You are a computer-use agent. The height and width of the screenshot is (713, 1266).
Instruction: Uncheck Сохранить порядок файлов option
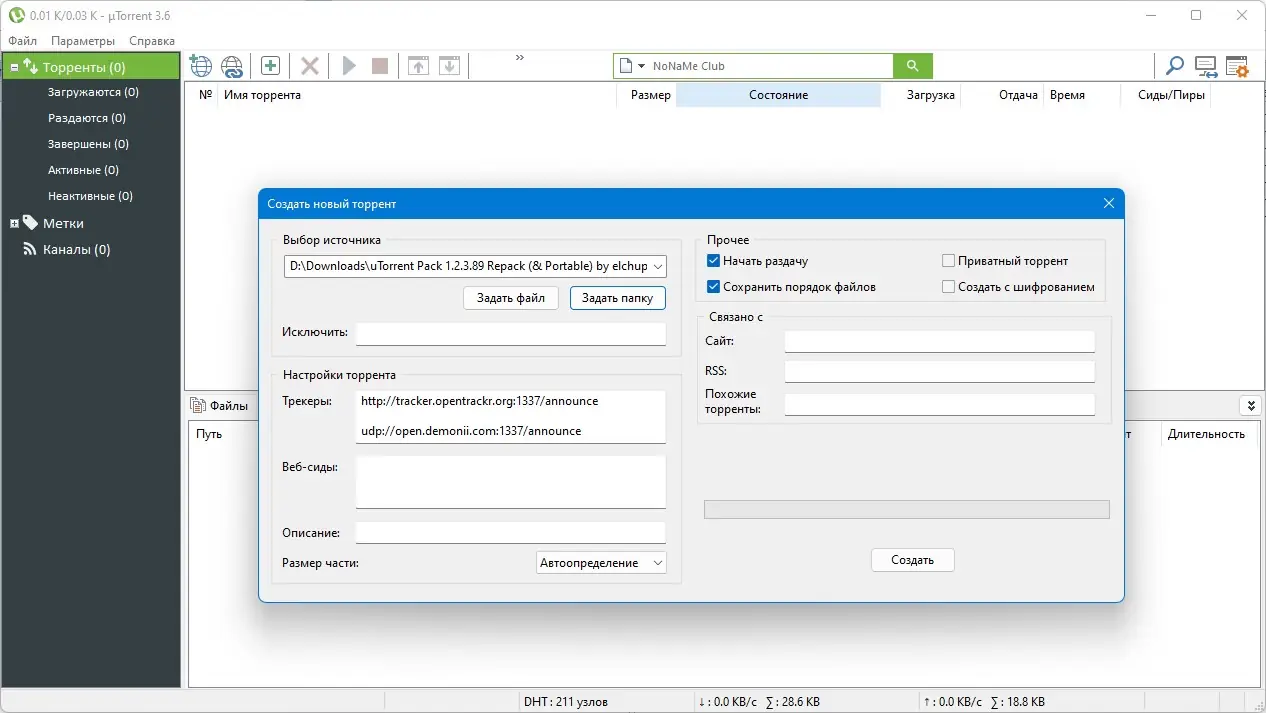713,287
